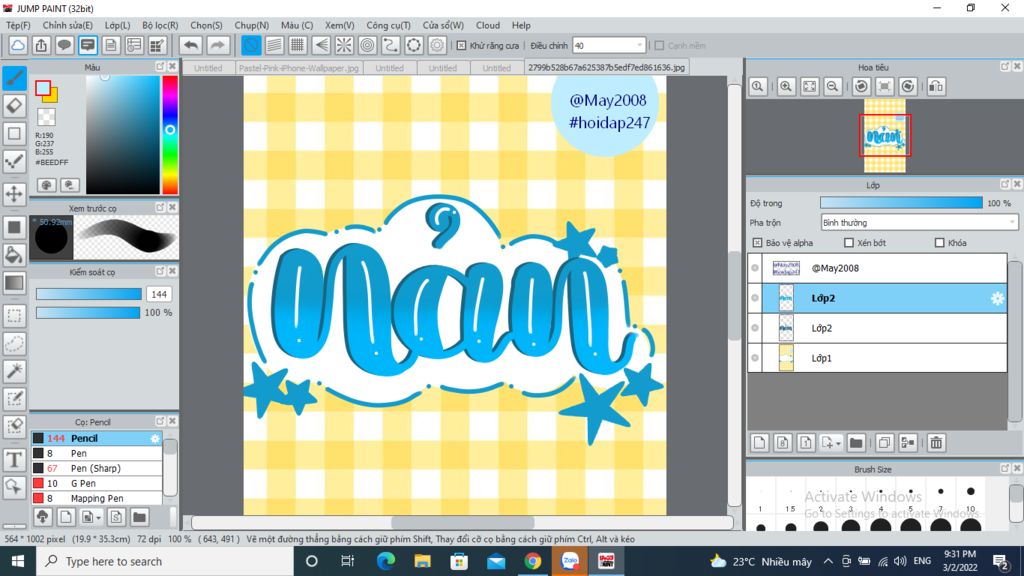The width and height of the screenshot is (1024, 576).
Task: Click the Độ trong layer opacity slider
Action: tap(901, 203)
